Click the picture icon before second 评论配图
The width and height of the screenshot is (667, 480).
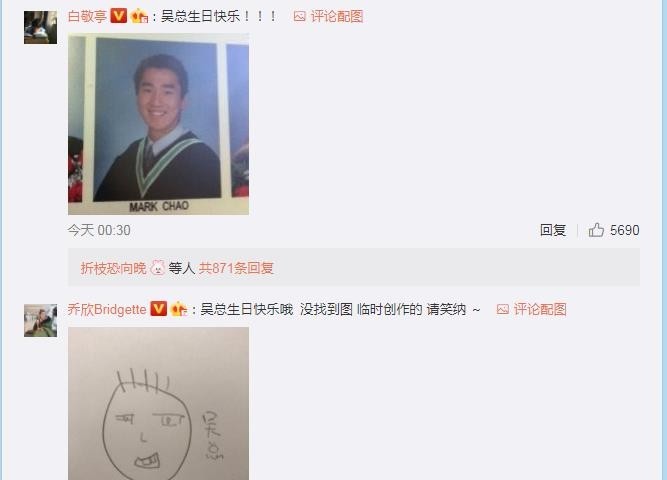coord(502,309)
